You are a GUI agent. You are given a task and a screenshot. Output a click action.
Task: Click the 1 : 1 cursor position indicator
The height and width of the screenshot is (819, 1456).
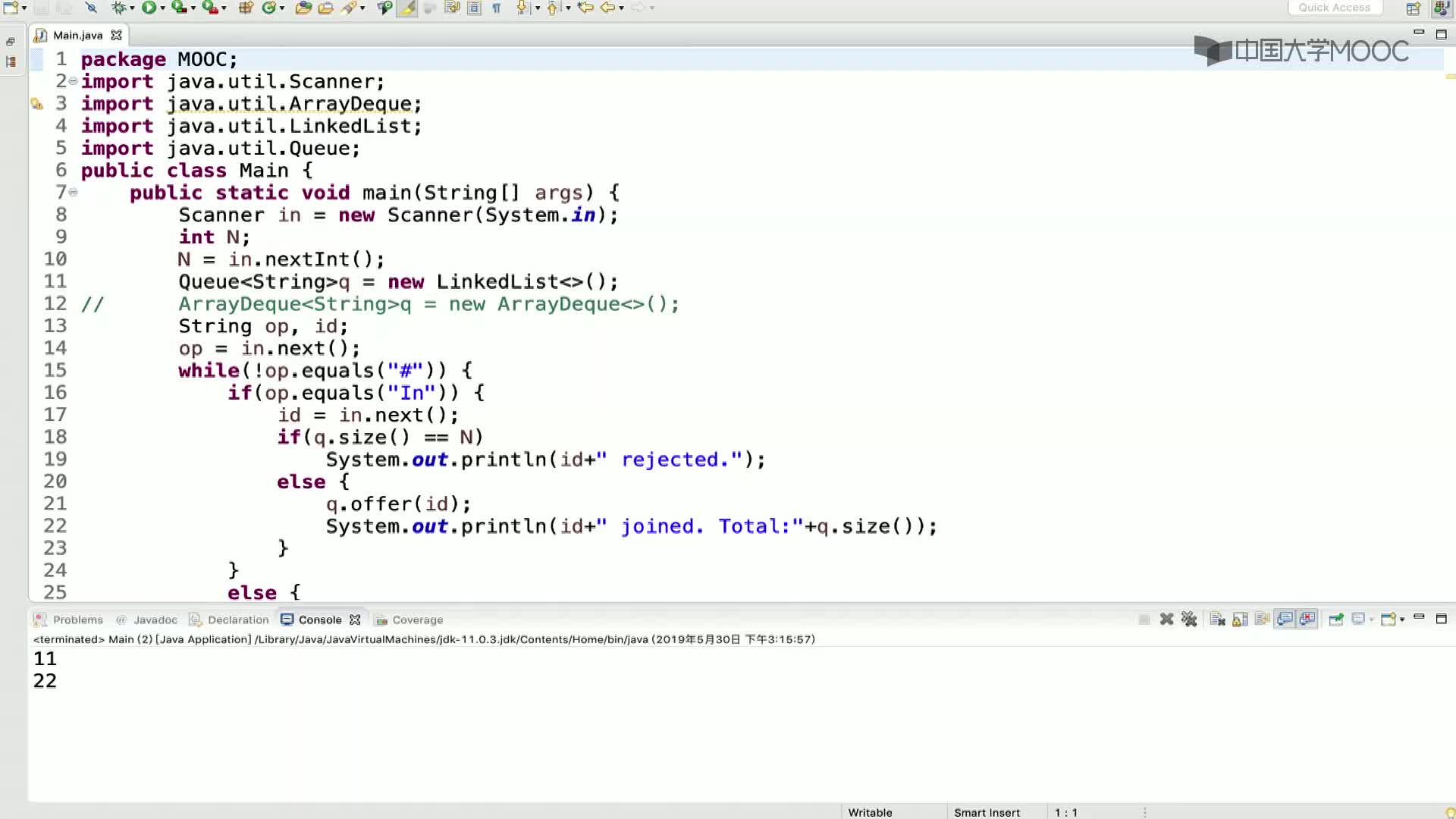(x=1065, y=812)
